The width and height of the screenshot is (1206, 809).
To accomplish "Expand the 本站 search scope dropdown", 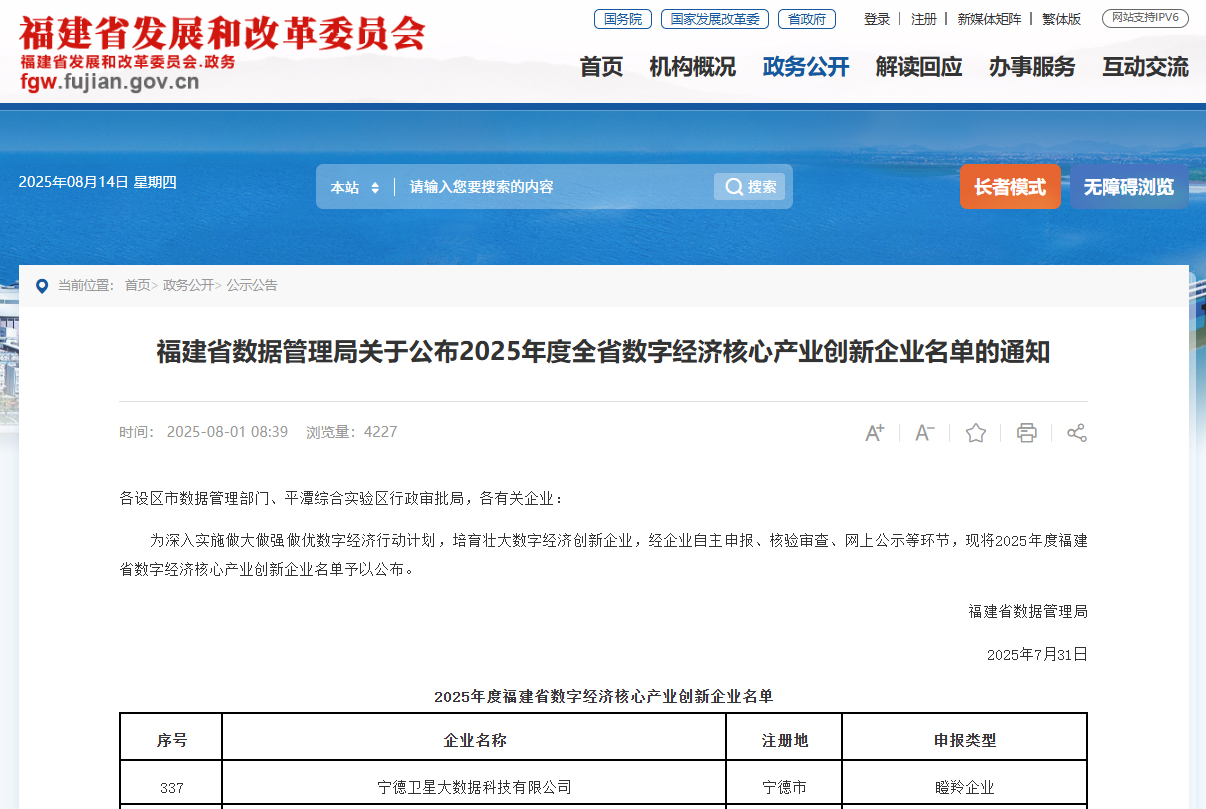I will click(x=355, y=187).
